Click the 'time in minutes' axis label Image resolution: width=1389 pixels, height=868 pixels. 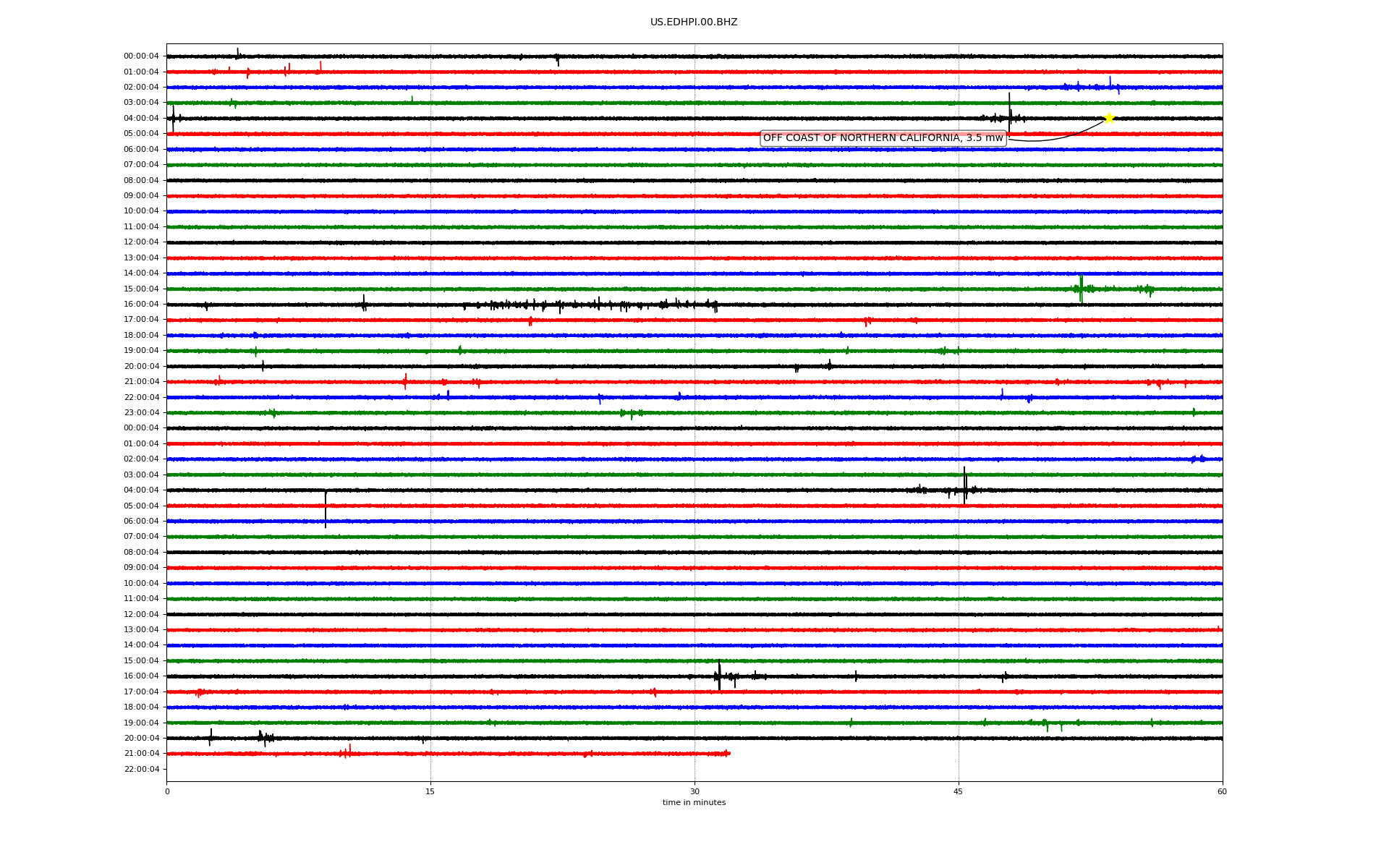[x=694, y=802]
